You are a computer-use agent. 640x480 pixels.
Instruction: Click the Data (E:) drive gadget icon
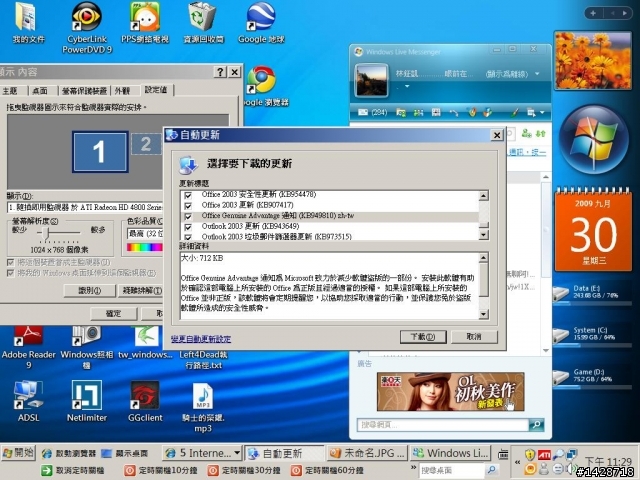[560, 293]
